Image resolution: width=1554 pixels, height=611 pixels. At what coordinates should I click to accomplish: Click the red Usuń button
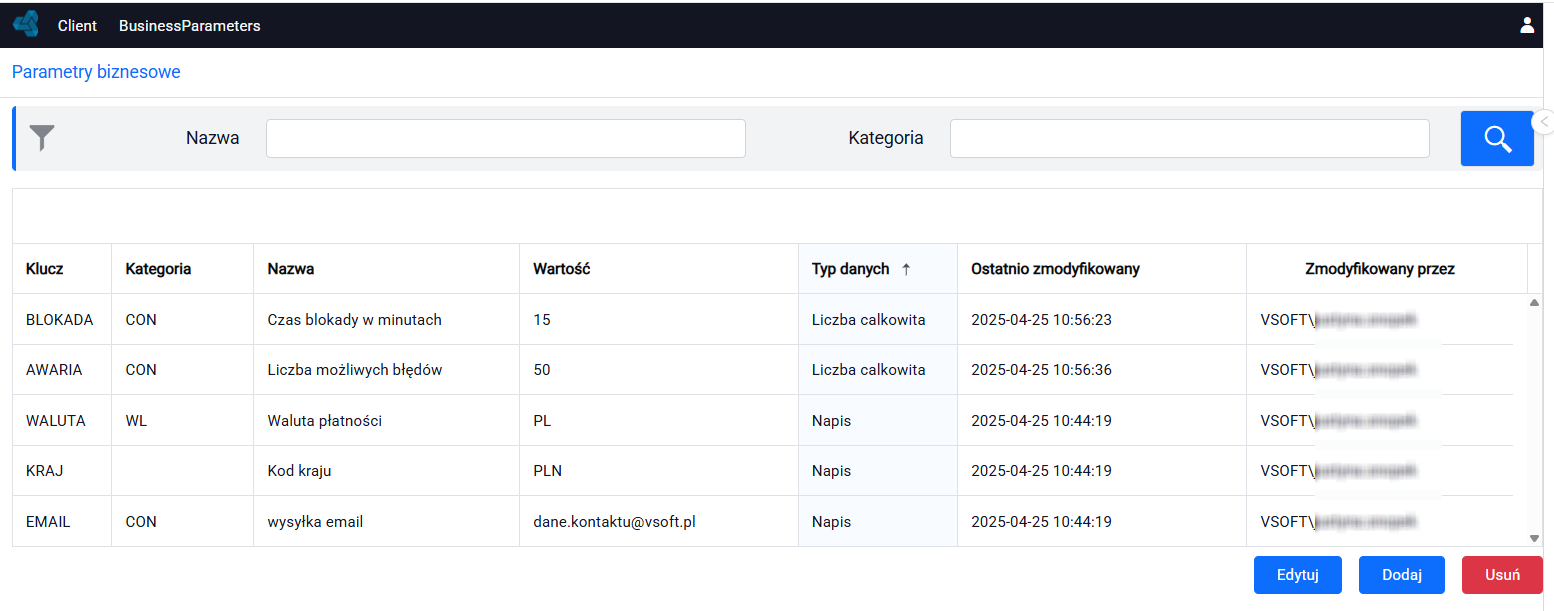click(1502, 575)
